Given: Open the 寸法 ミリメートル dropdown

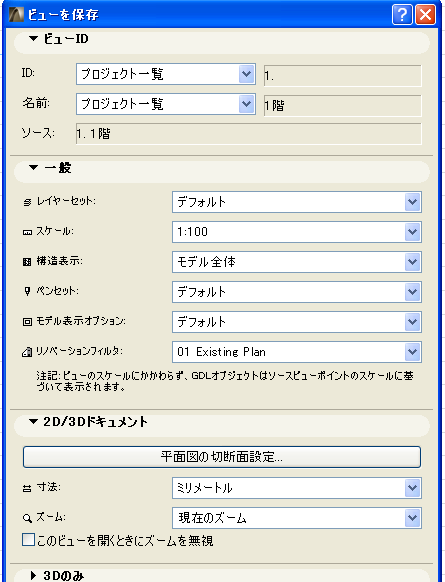Looking at the screenshot, I should 297,488.
